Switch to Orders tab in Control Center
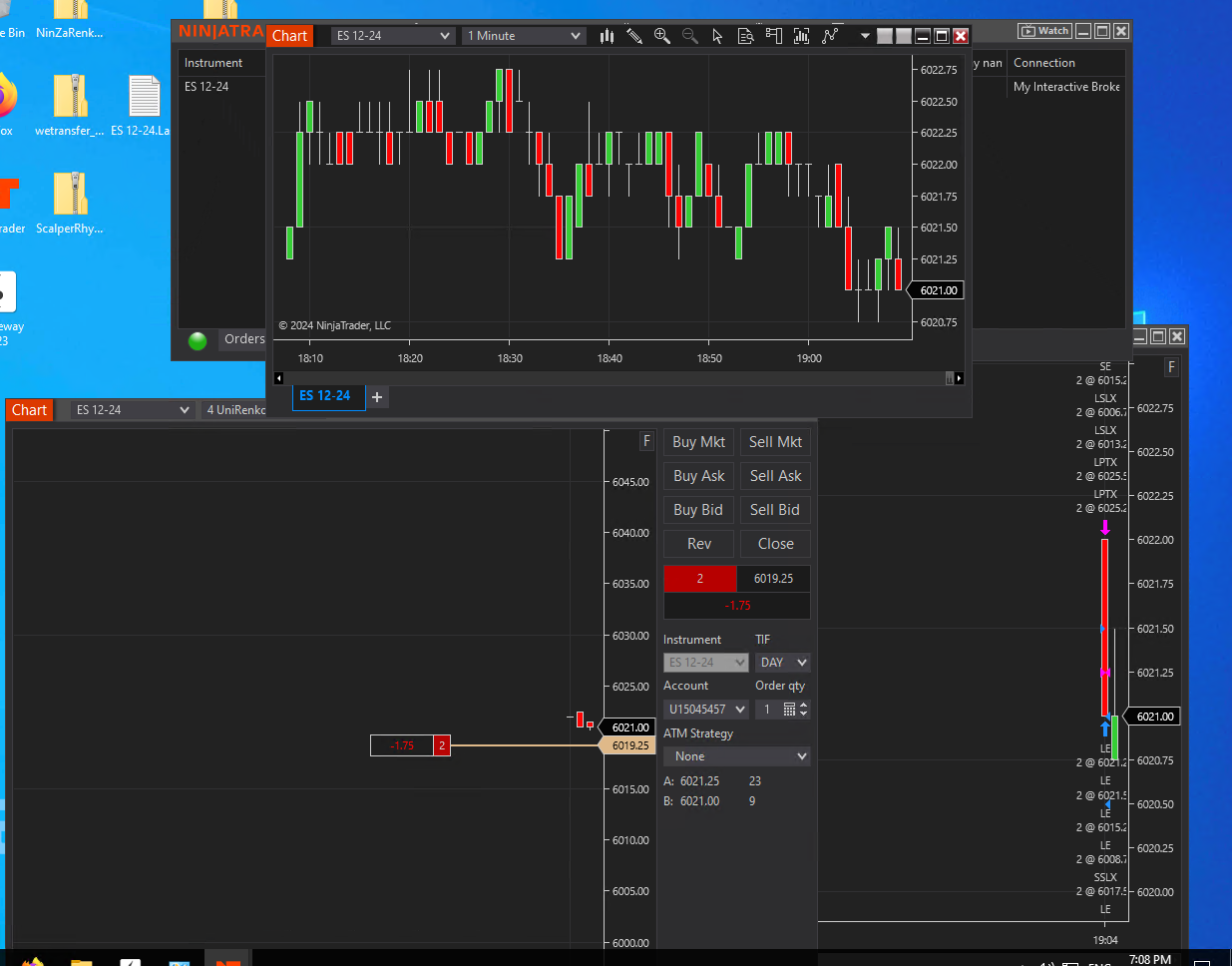 pos(244,339)
